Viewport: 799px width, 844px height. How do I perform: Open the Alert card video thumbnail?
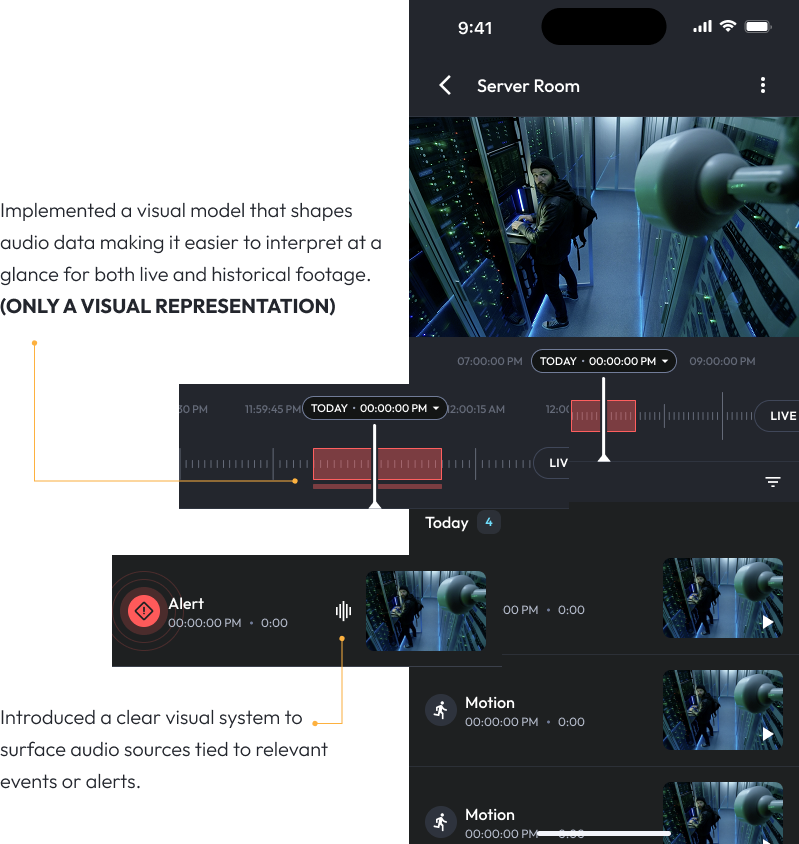coord(426,611)
